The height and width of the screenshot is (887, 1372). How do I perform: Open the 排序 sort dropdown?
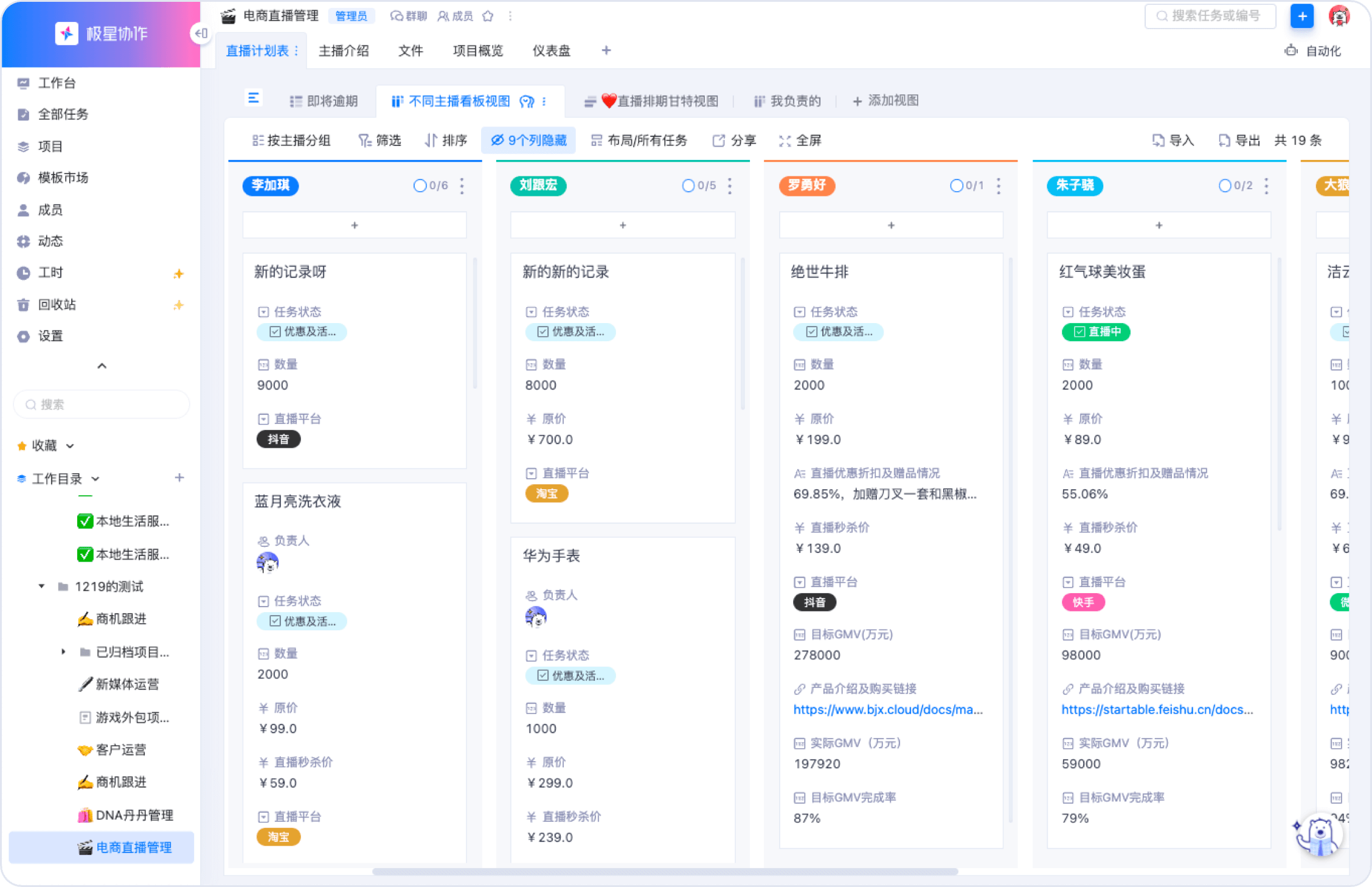(x=446, y=141)
